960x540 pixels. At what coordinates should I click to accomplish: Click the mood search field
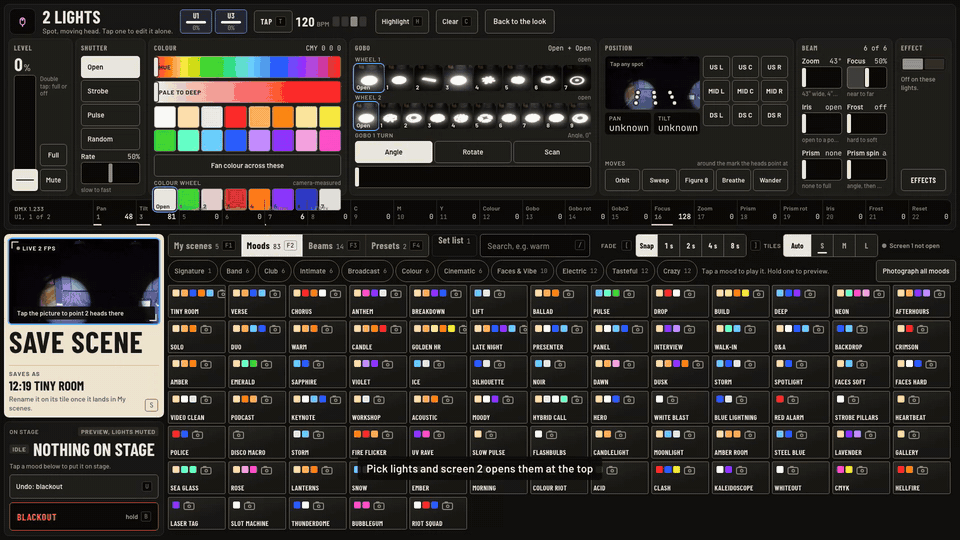coord(534,246)
